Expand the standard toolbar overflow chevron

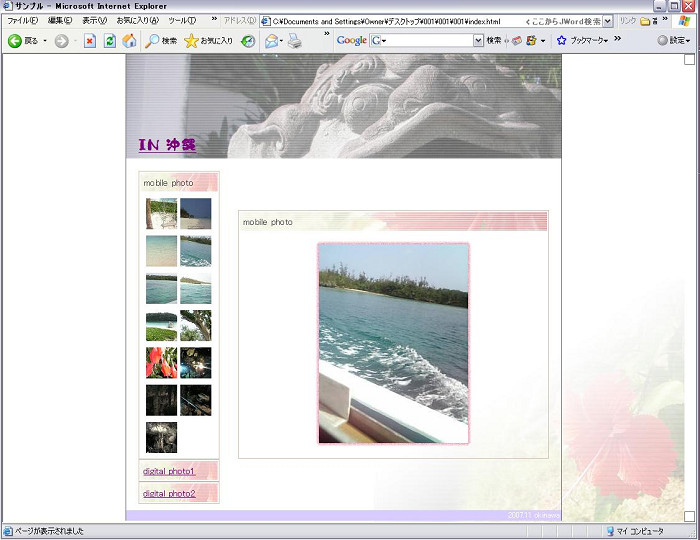[x=327, y=33]
